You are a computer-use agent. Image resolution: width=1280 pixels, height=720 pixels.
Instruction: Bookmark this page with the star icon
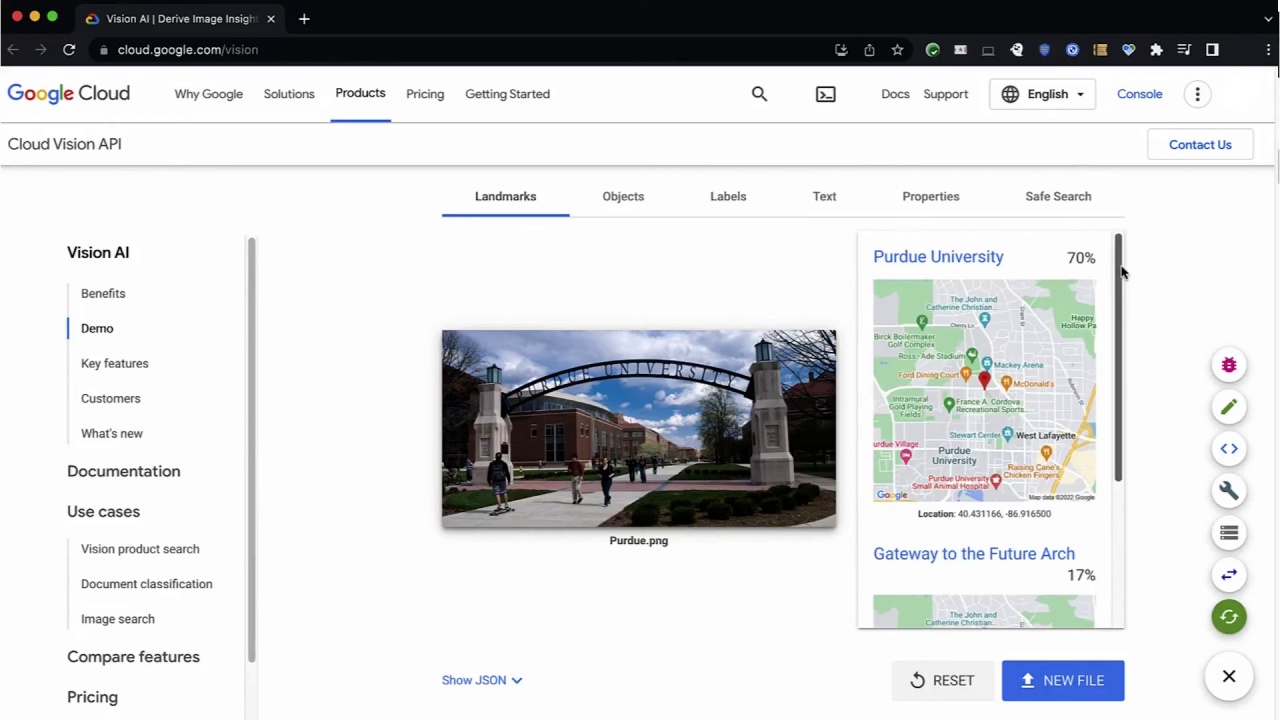click(x=897, y=50)
